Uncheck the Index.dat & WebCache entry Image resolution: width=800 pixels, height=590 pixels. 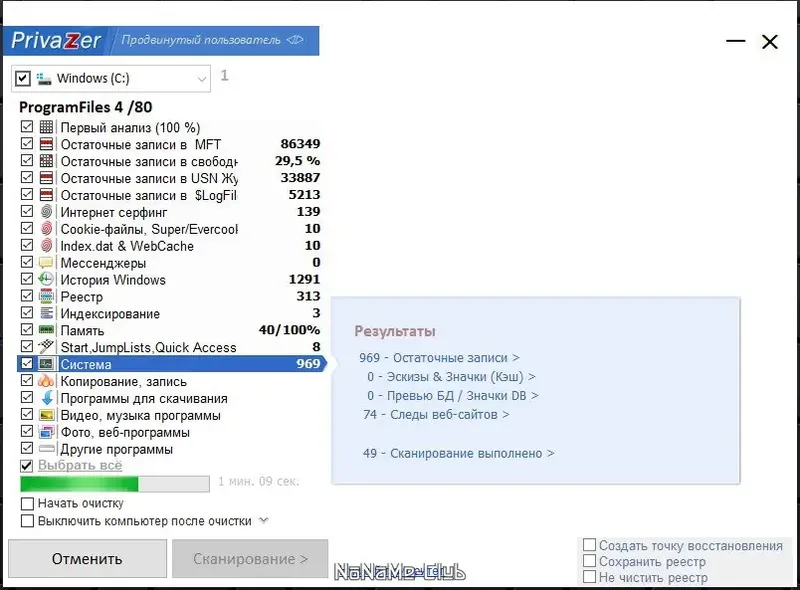tap(26, 246)
